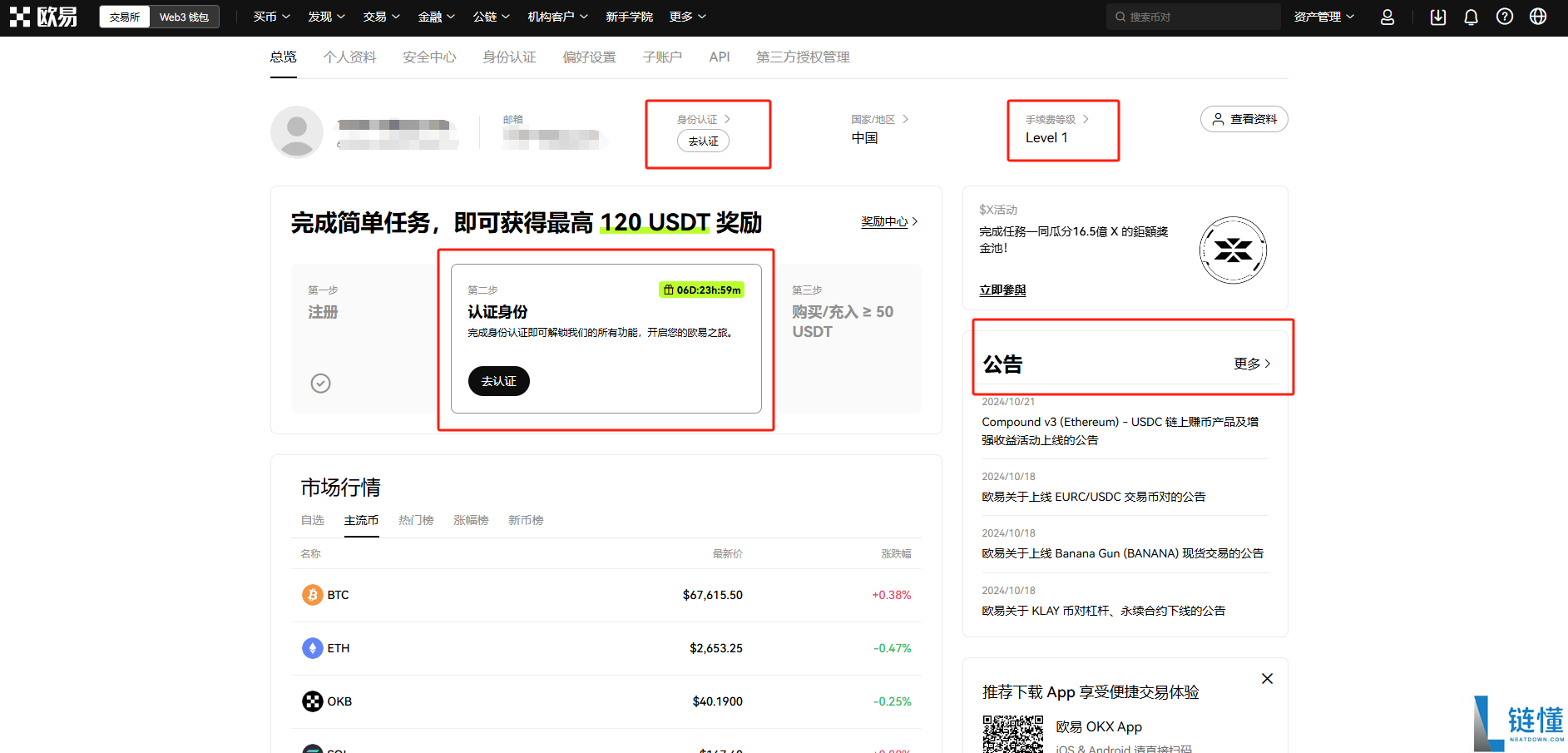Expand the 更多 header dropdown
Screen dimensions: 1568x753
pyautogui.click(x=688, y=17)
